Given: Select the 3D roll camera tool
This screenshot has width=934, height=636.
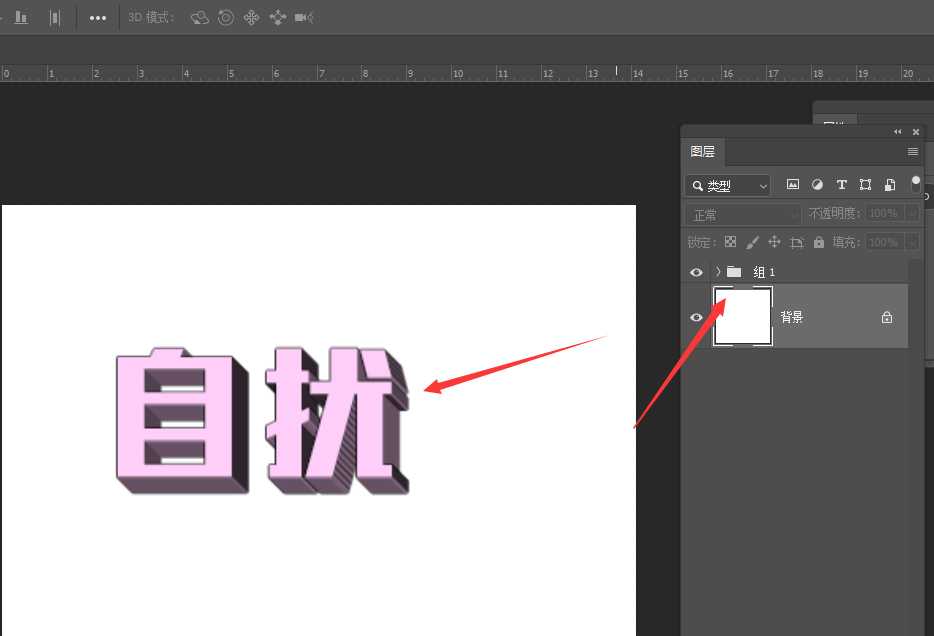Looking at the screenshot, I should pos(227,17).
